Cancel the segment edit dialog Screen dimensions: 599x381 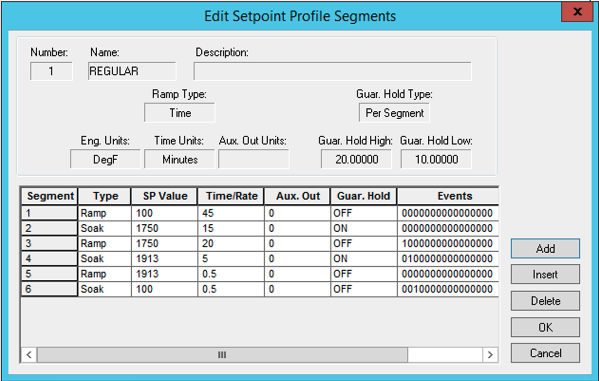tap(545, 353)
